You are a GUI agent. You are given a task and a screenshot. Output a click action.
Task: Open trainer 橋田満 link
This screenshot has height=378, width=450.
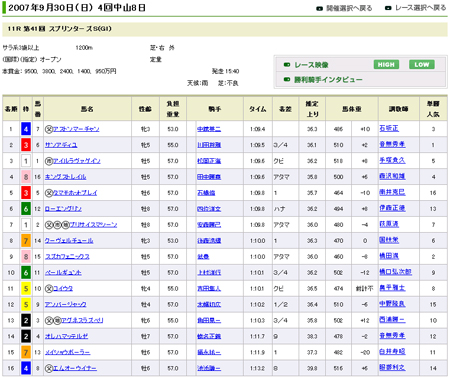pos(389,256)
